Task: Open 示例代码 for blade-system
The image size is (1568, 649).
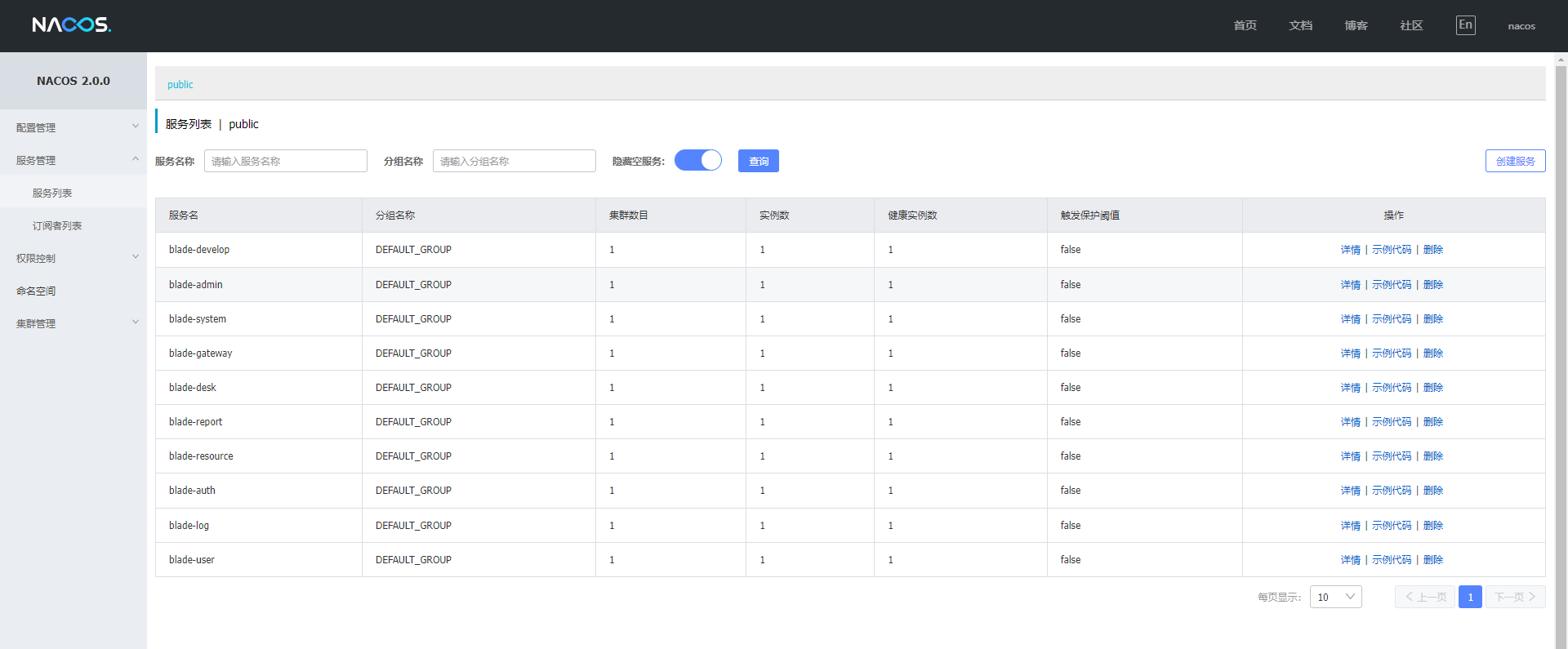Action: pyautogui.click(x=1392, y=319)
